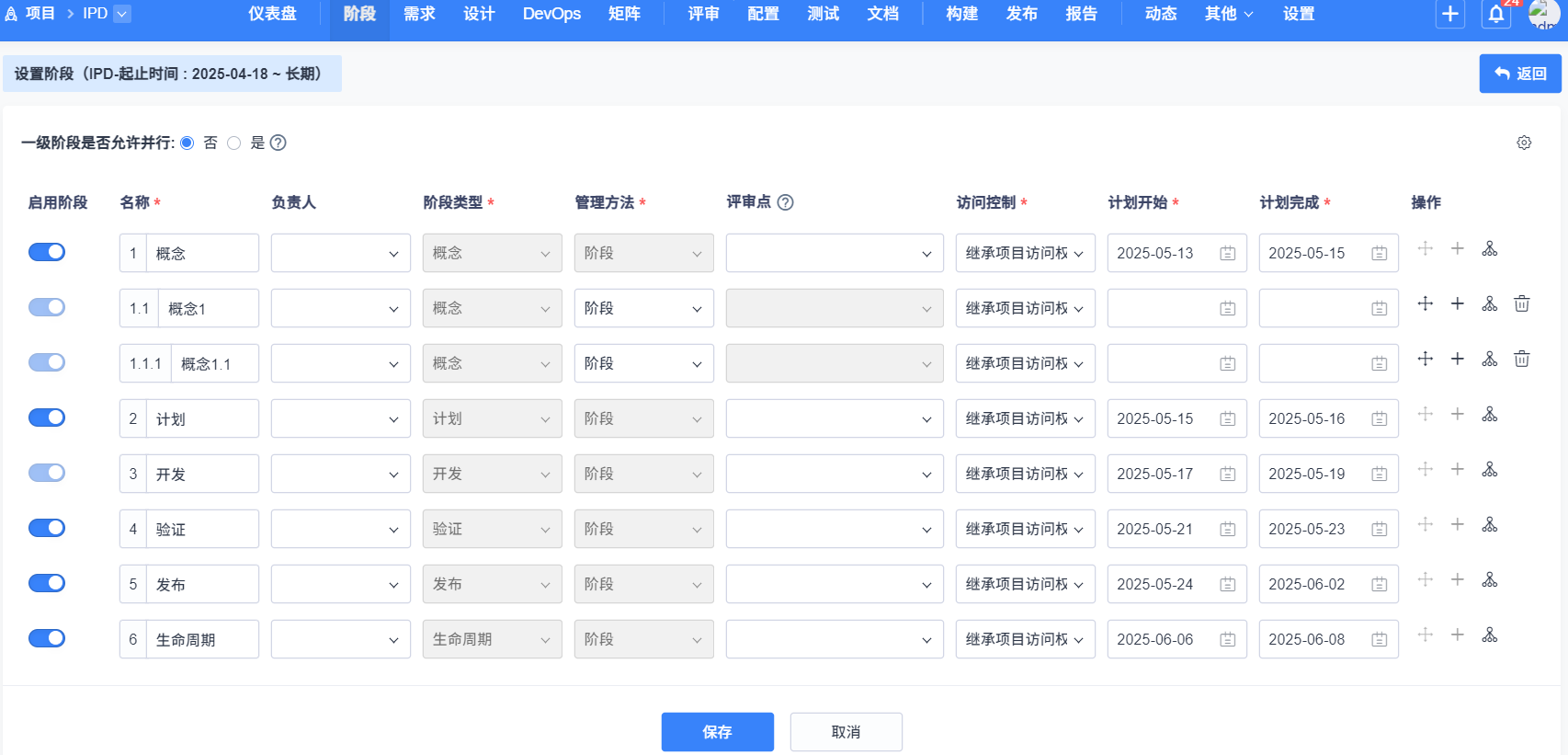Expand 管理方法 dropdown for 概念1 row
The image size is (1568, 755).
coord(643,309)
